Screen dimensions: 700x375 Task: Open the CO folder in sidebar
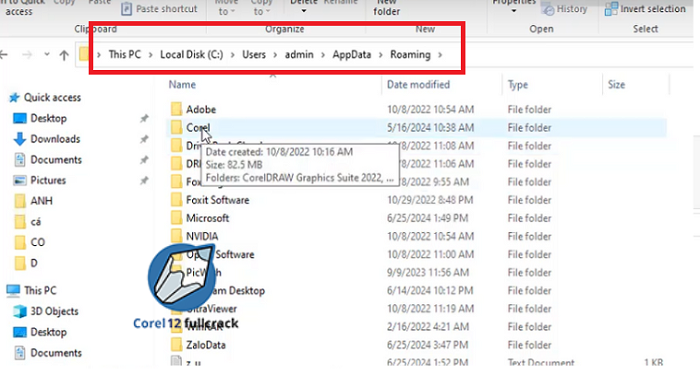(x=38, y=242)
